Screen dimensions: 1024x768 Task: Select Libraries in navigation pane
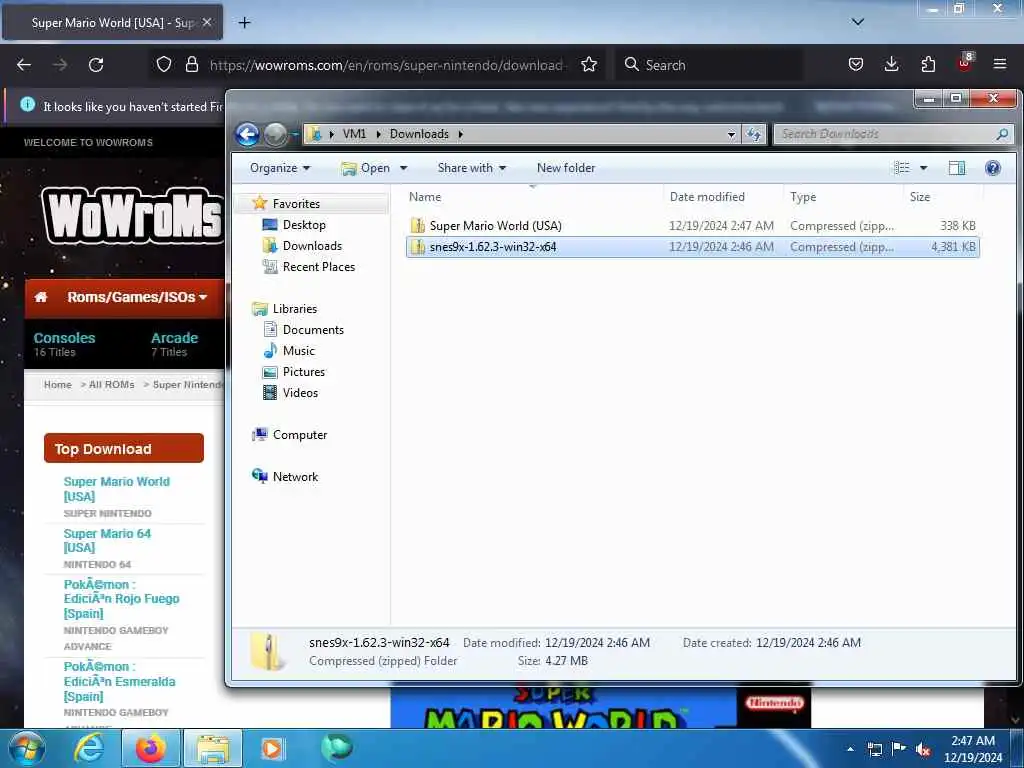(x=294, y=309)
